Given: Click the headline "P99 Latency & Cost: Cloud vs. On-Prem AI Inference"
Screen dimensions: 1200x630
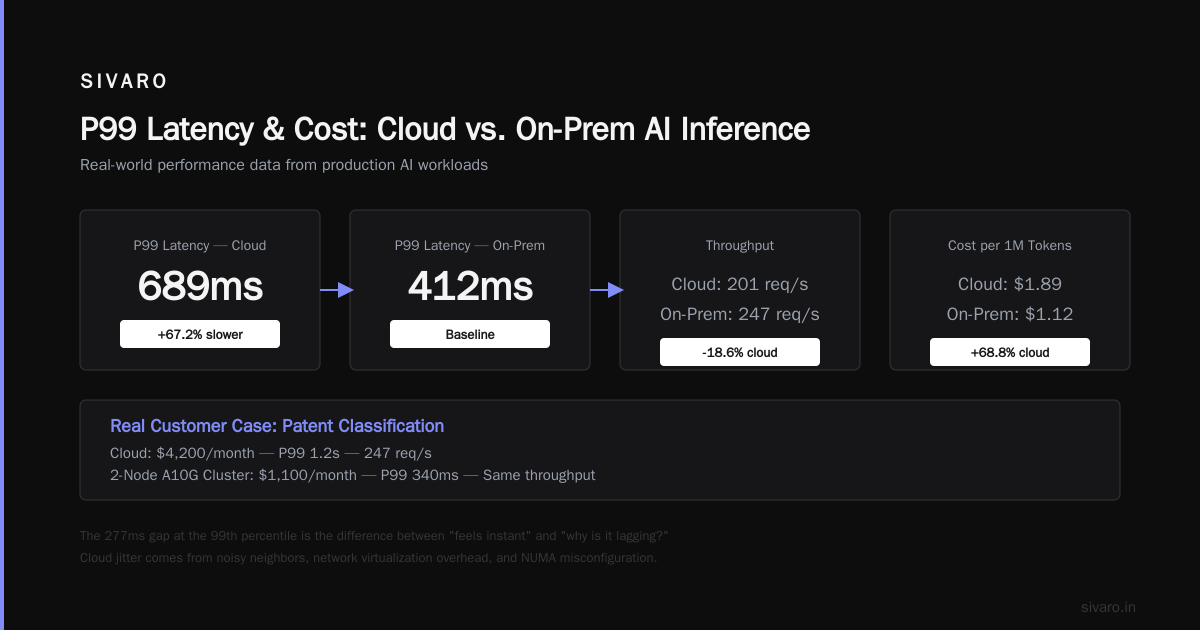Looking at the screenshot, I should pyautogui.click(x=445, y=129).
